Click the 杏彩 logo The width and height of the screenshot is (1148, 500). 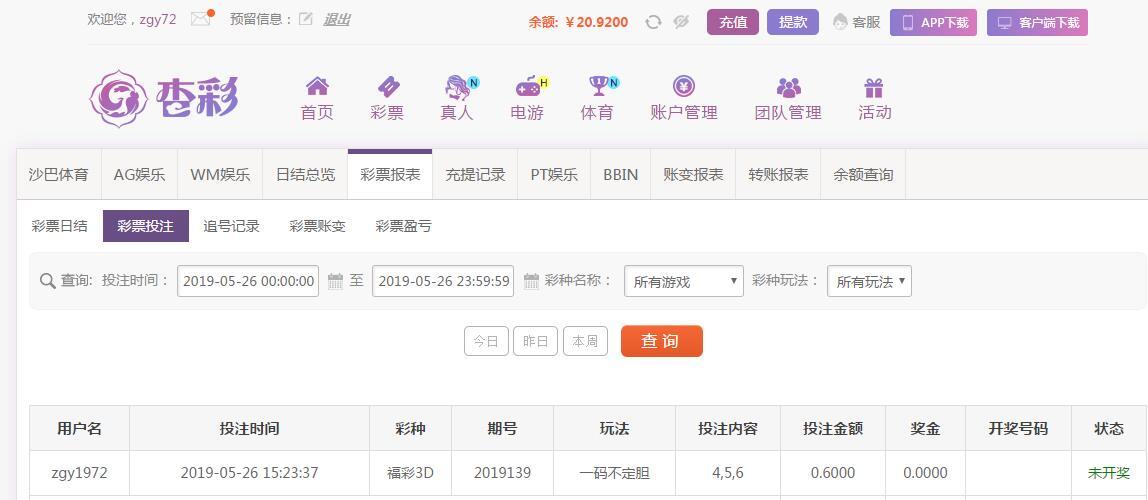tap(164, 99)
